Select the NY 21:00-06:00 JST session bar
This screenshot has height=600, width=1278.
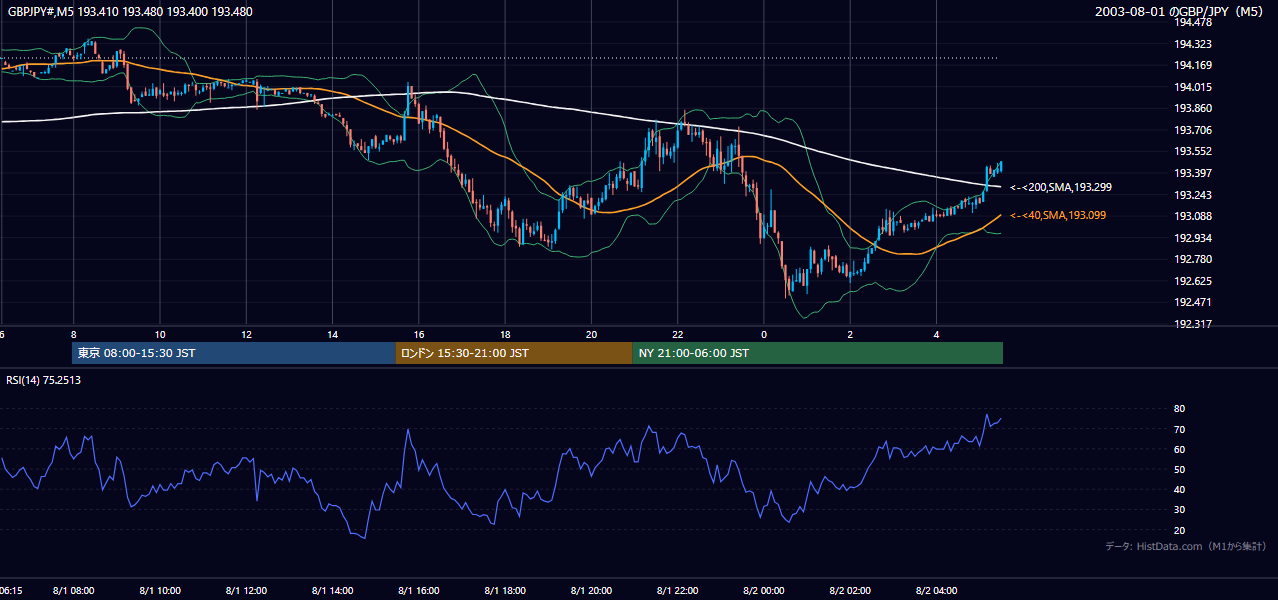click(x=817, y=353)
